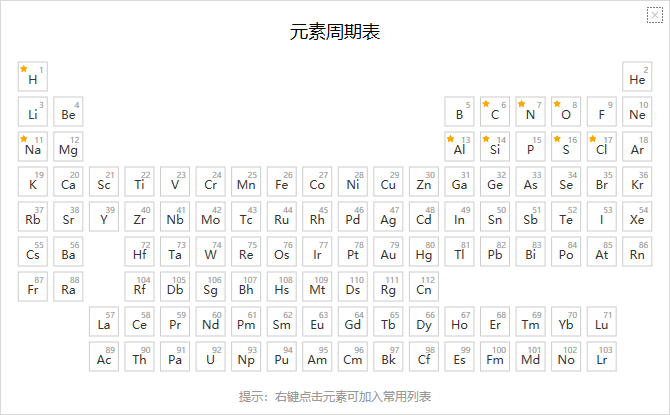Choose the Magnesium (Mg) element
Image resolution: width=670 pixels, height=415 pixels.
click(x=68, y=147)
